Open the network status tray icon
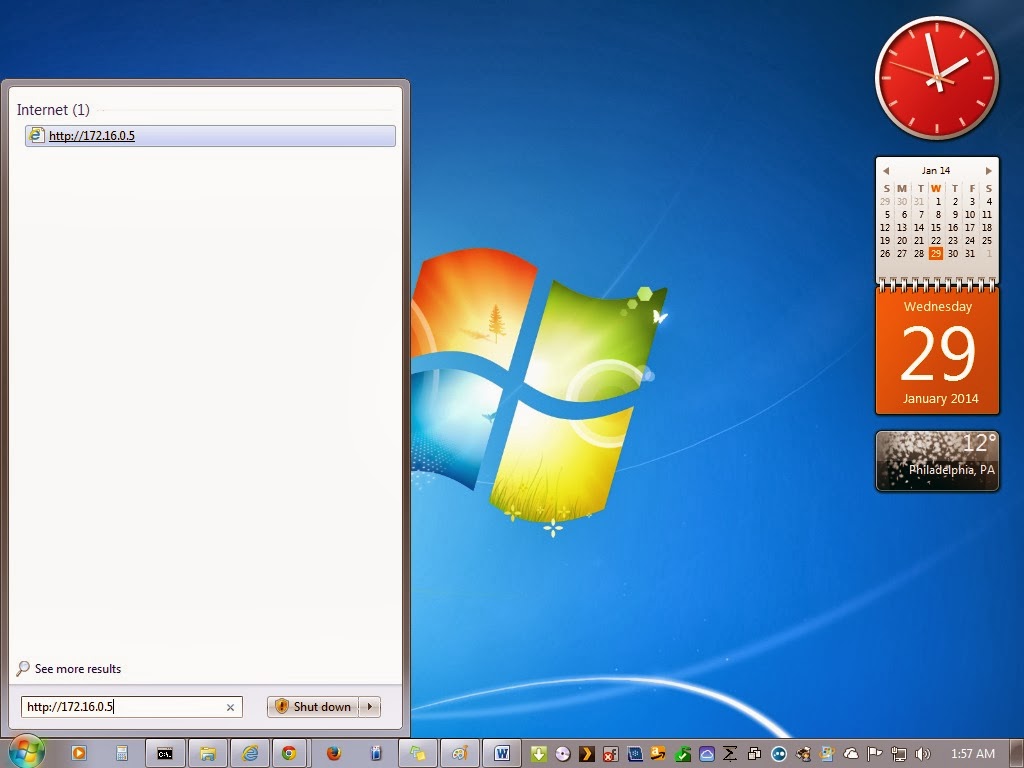This screenshot has height=768, width=1024. click(x=899, y=754)
